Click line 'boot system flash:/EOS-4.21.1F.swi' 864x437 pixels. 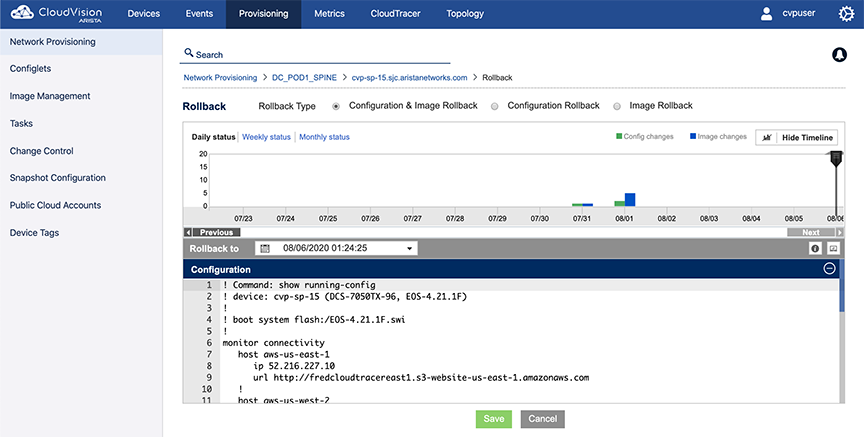pos(314,320)
